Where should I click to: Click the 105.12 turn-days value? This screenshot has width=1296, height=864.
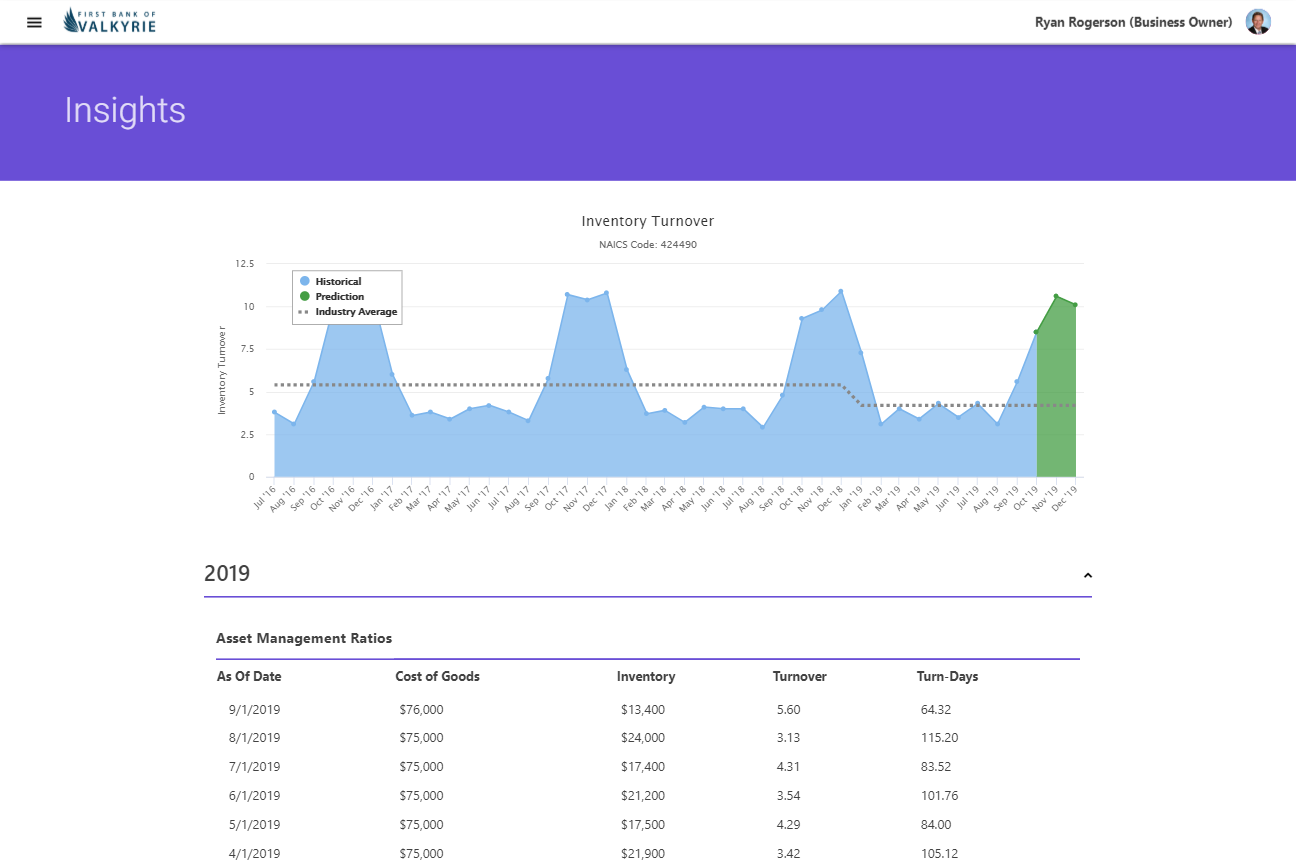tap(940, 854)
